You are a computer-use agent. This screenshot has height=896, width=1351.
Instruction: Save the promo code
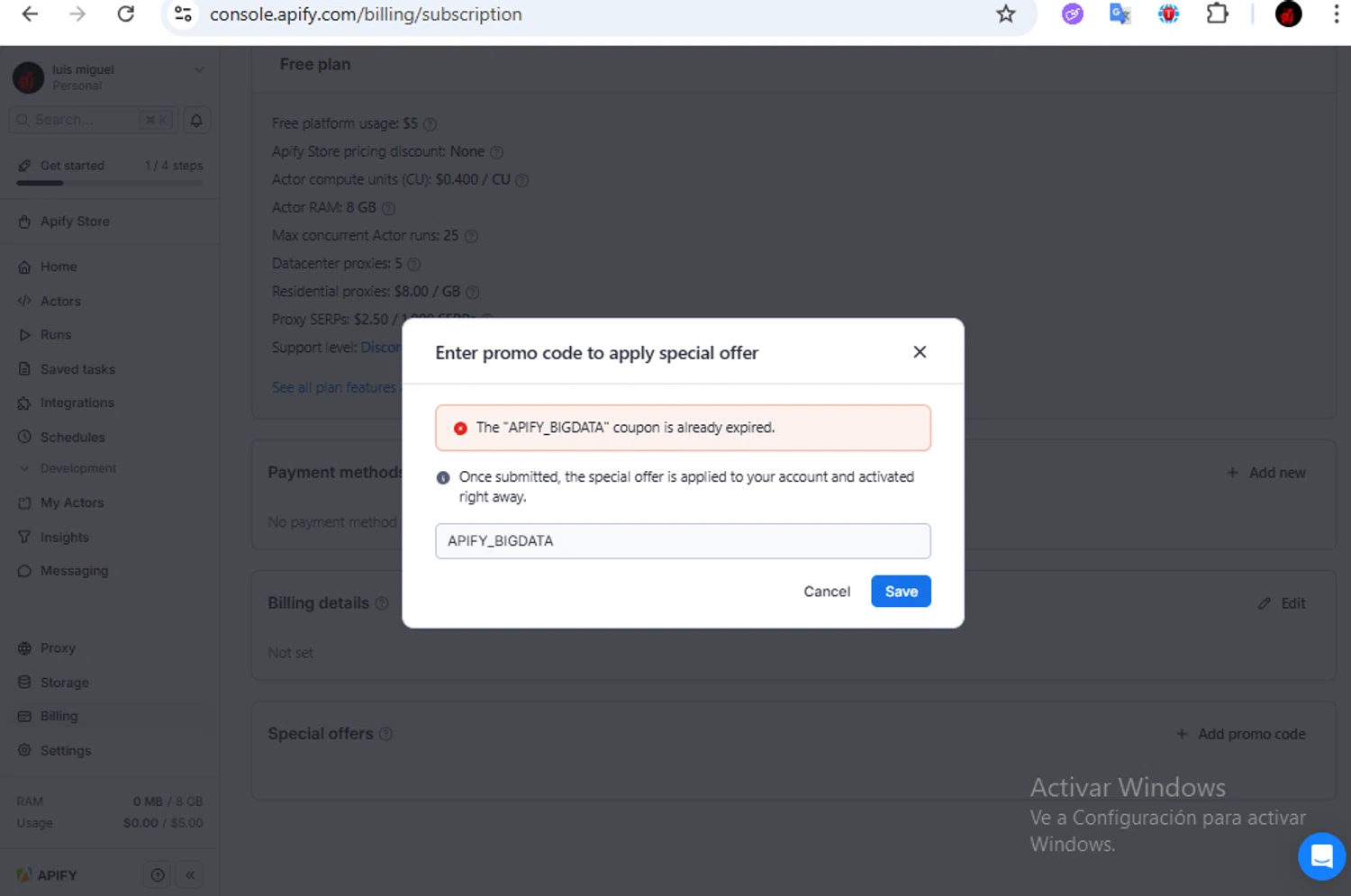(x=901, y=592)
